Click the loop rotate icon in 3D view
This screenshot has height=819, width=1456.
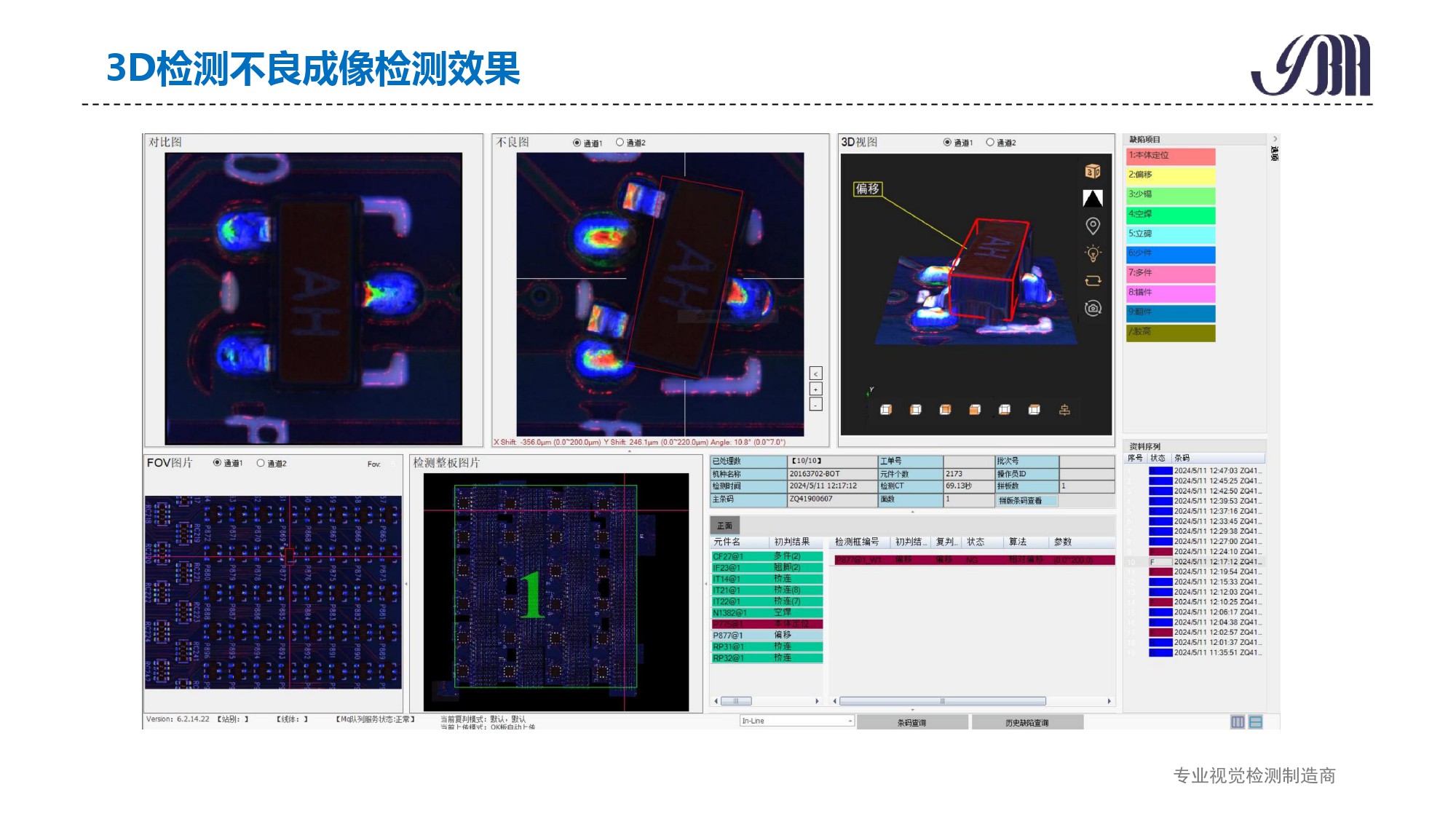[x=1092, y=281]
